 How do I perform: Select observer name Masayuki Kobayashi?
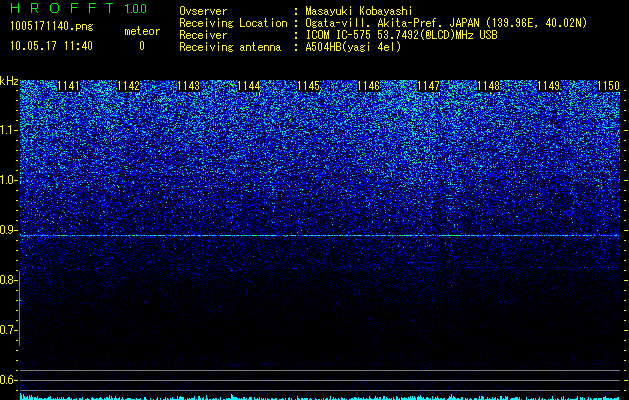359,11
